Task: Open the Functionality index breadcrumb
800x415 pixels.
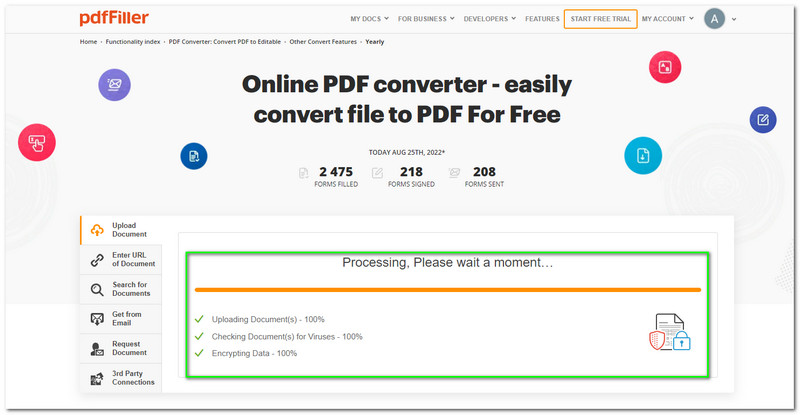Action: tap(133, 42)
